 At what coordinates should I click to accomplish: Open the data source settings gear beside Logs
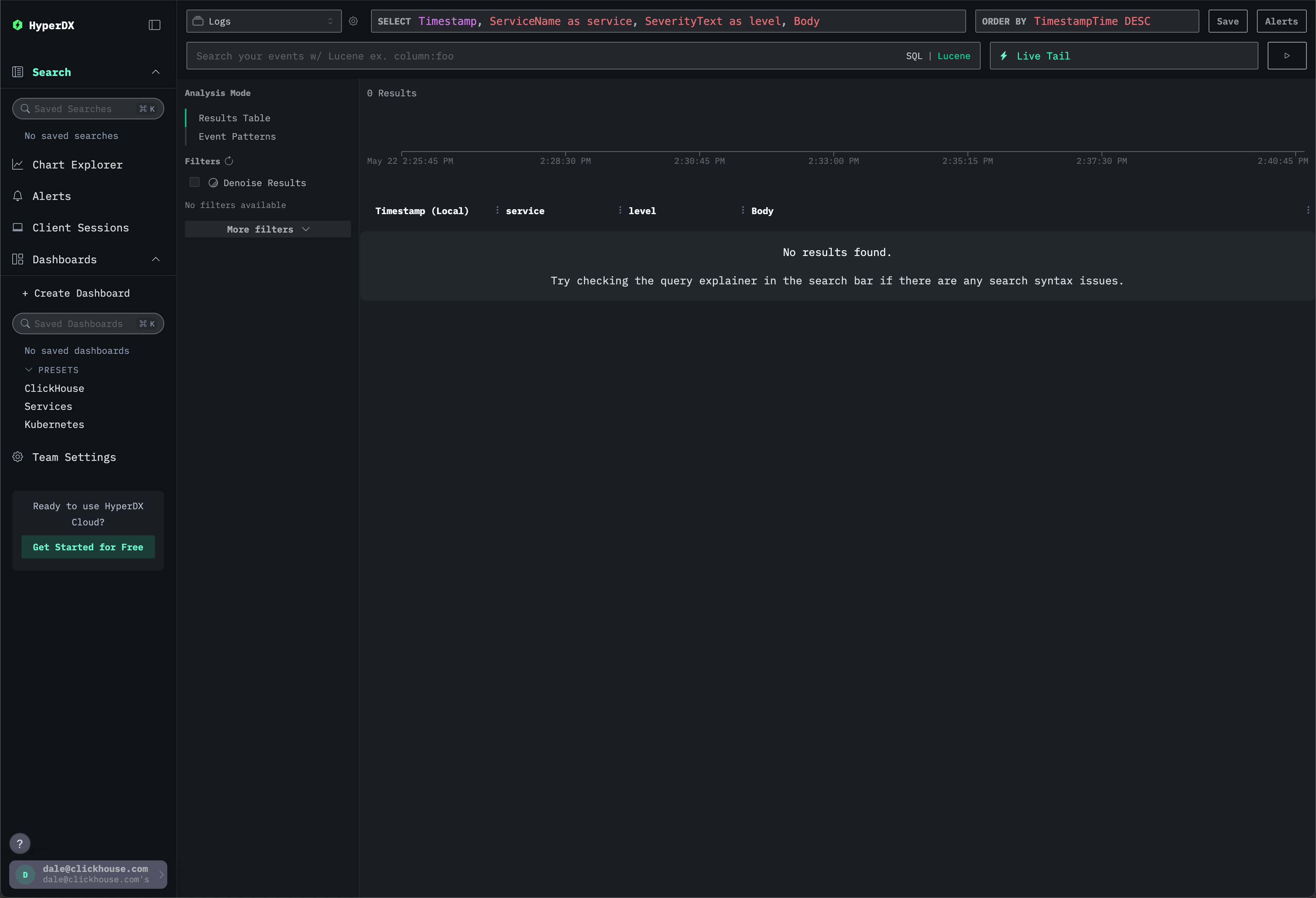353,21
